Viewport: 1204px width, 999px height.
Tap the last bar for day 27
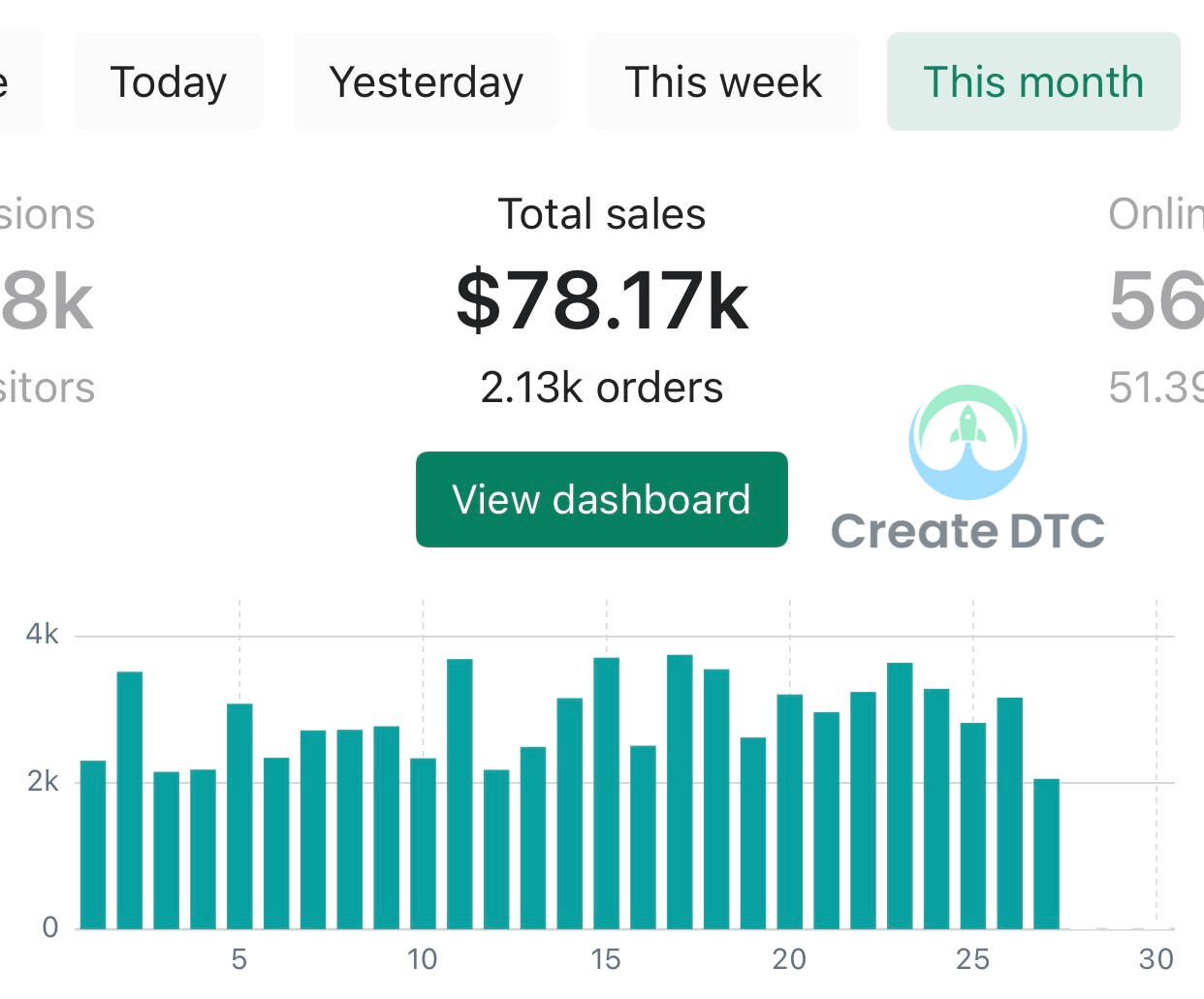pyautogui.click(x=1046, y=854)
